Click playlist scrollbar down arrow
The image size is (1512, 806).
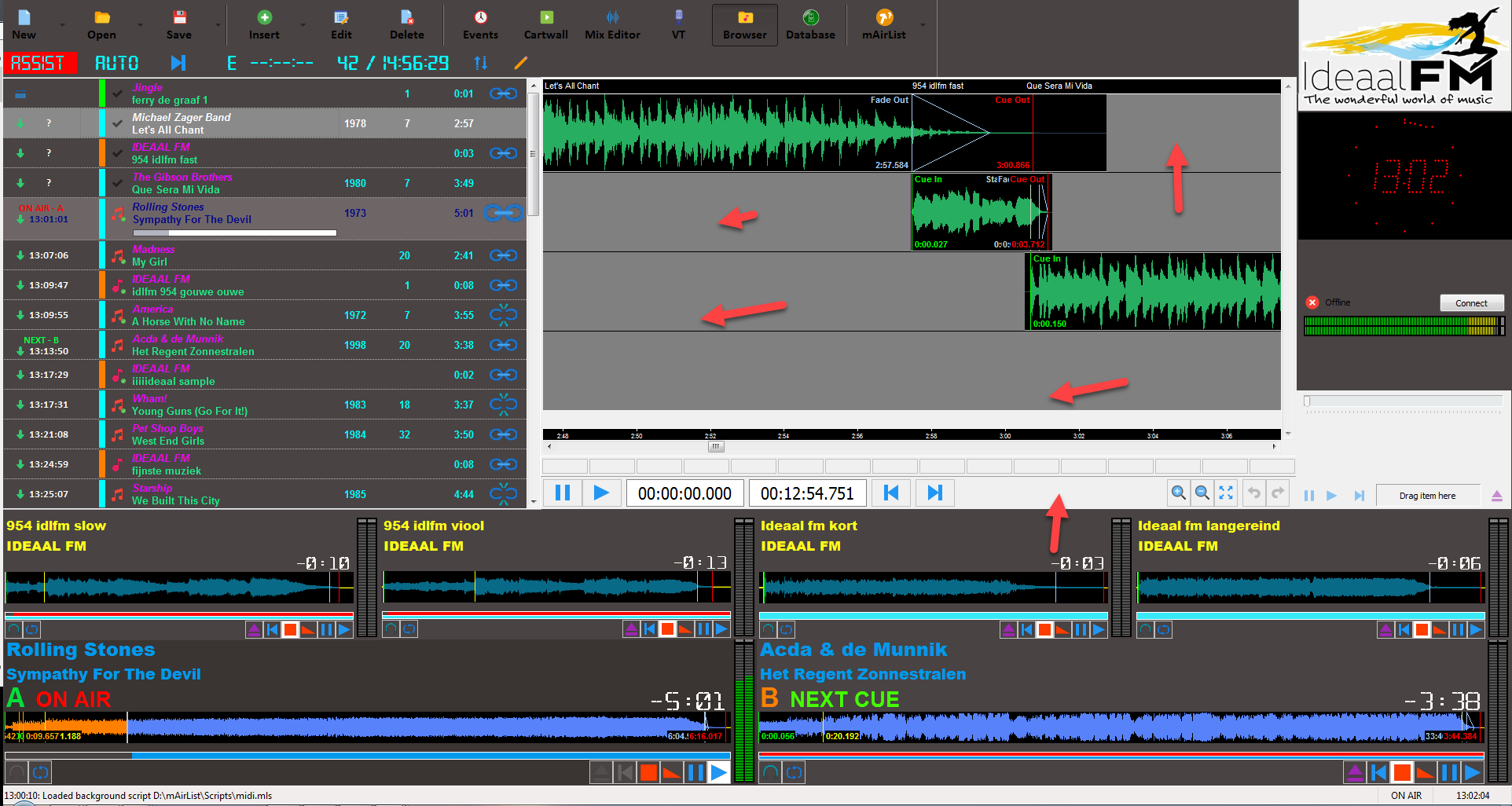534,502
